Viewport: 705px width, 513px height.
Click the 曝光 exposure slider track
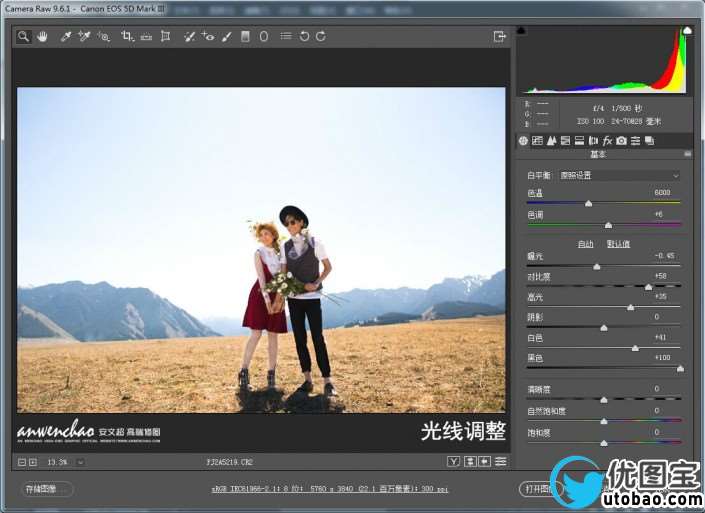pyautogui.click(x=604, y=267)
